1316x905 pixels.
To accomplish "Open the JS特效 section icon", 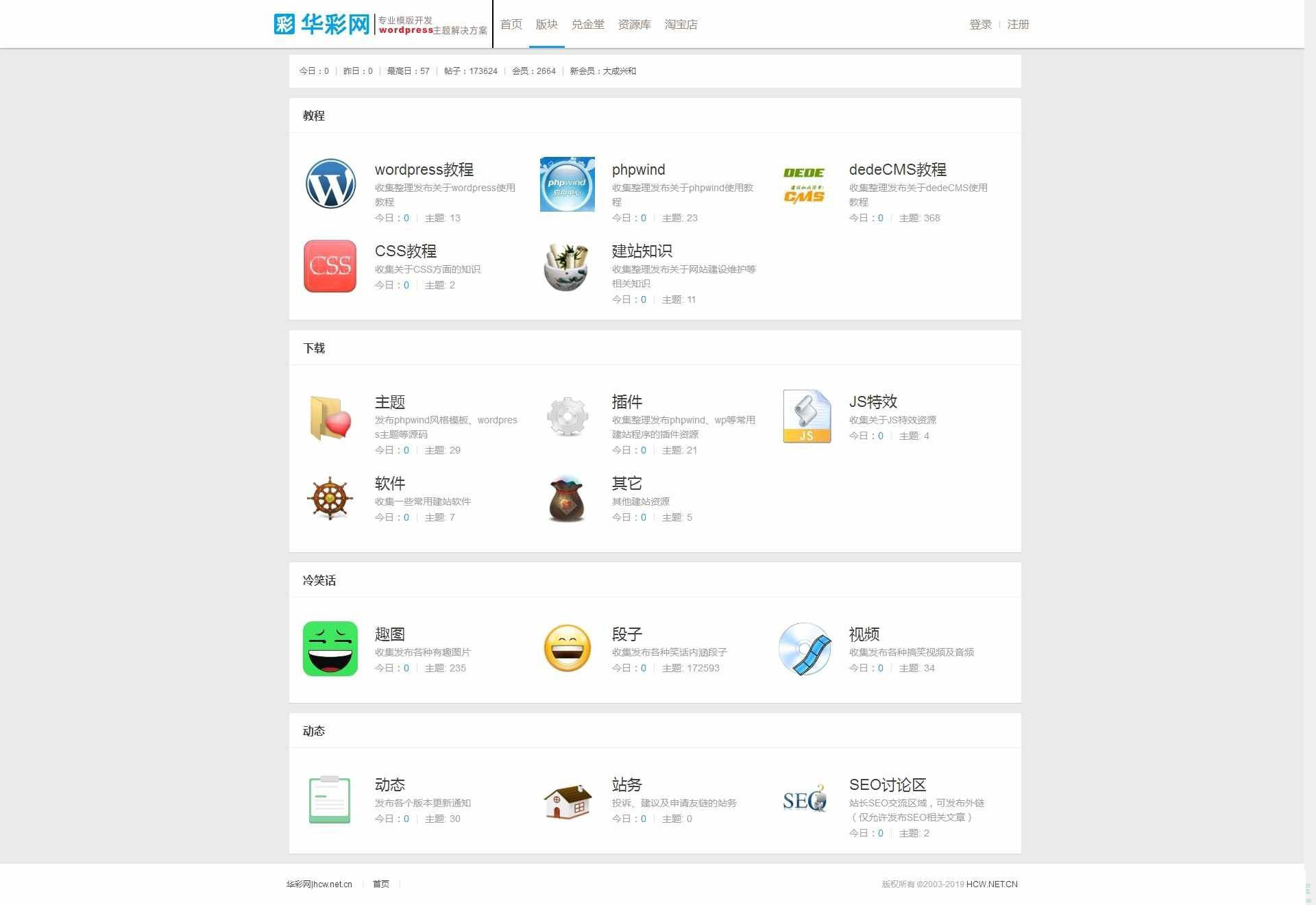I will 805,416.
